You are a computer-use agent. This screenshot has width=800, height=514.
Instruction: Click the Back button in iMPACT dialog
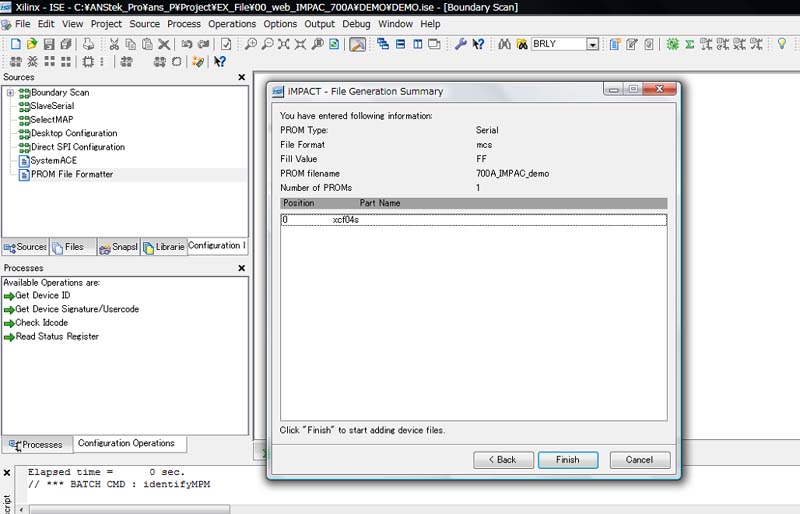click(x=503, y=460)
